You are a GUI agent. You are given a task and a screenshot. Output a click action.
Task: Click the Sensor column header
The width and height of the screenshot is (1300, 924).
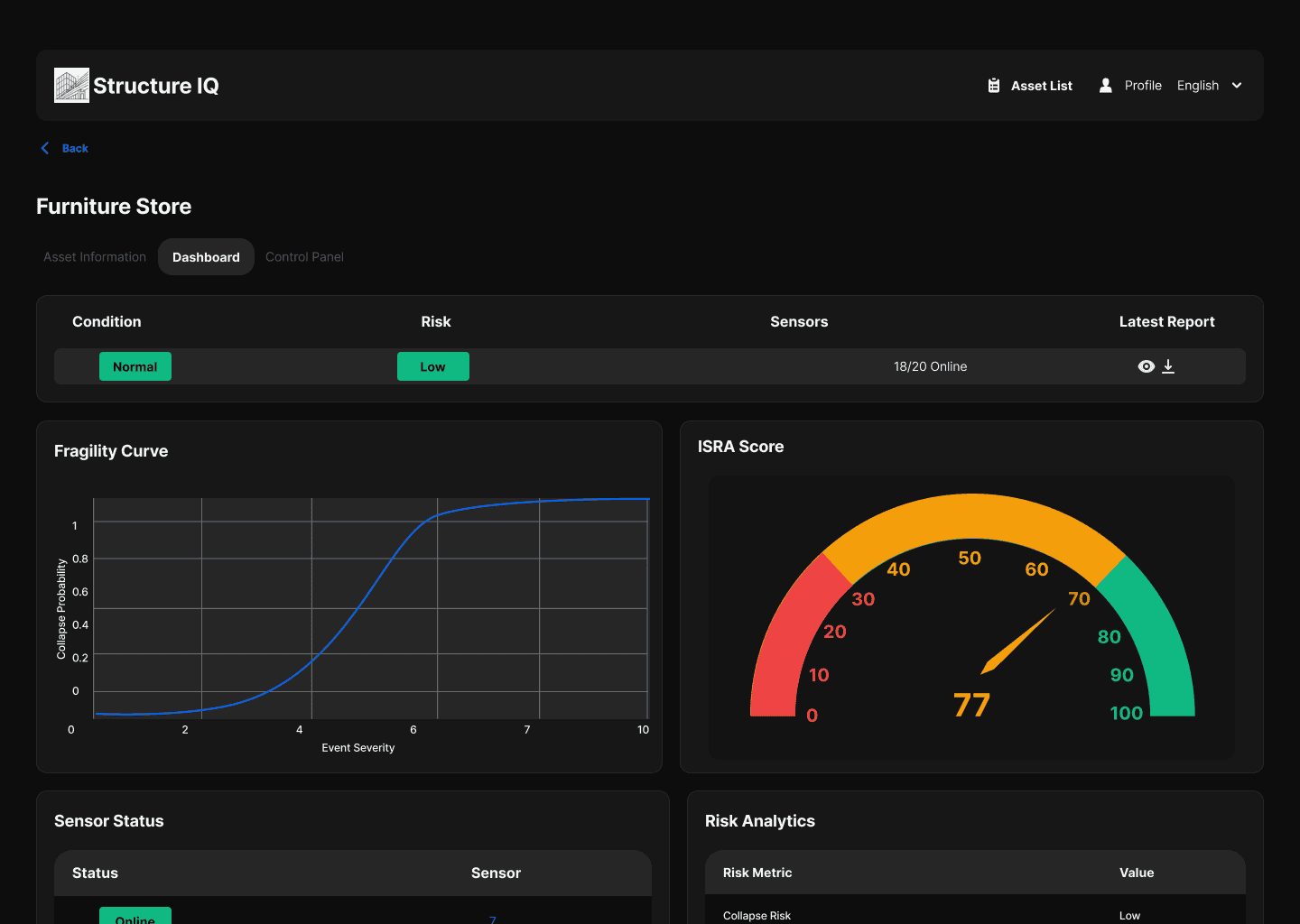pos(496,873)
